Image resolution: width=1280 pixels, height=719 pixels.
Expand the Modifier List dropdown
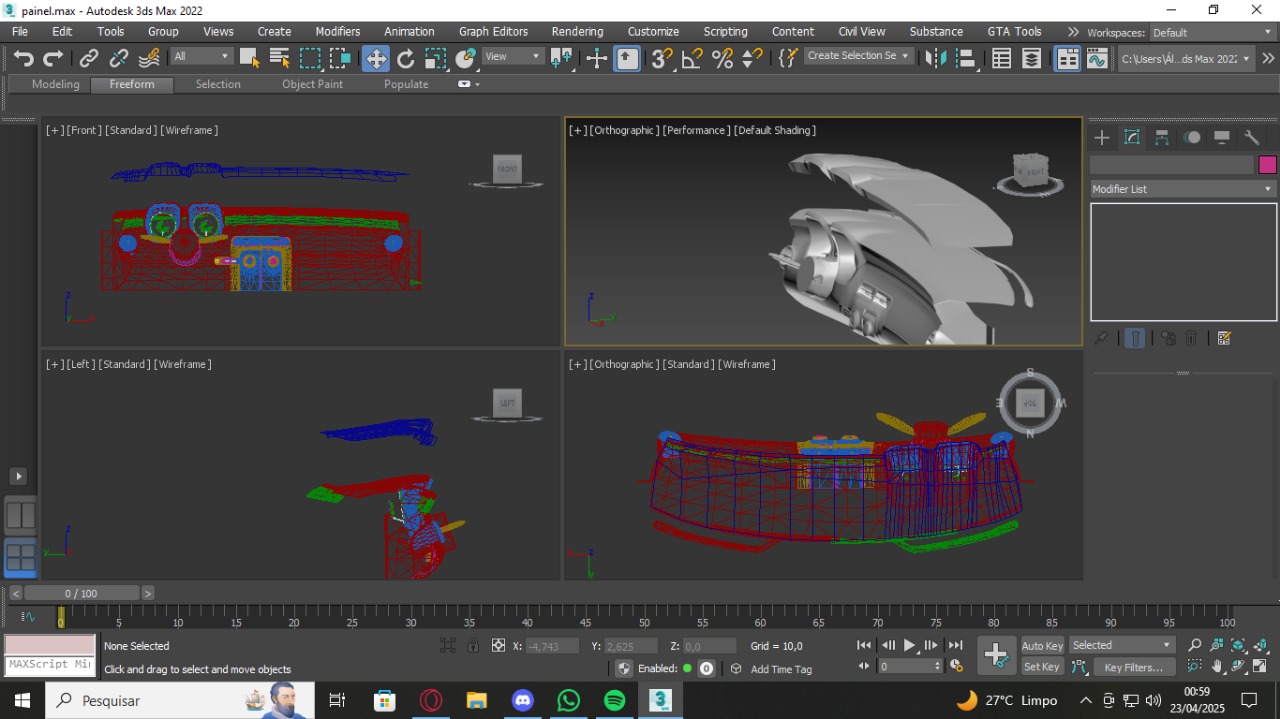click(1183, 189)
